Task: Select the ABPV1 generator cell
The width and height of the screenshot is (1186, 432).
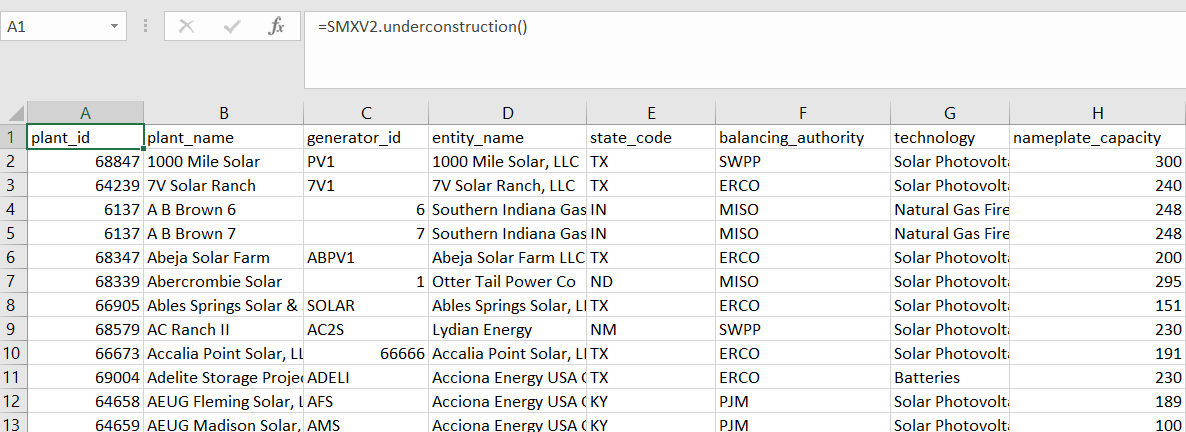Action: [366, 257]
